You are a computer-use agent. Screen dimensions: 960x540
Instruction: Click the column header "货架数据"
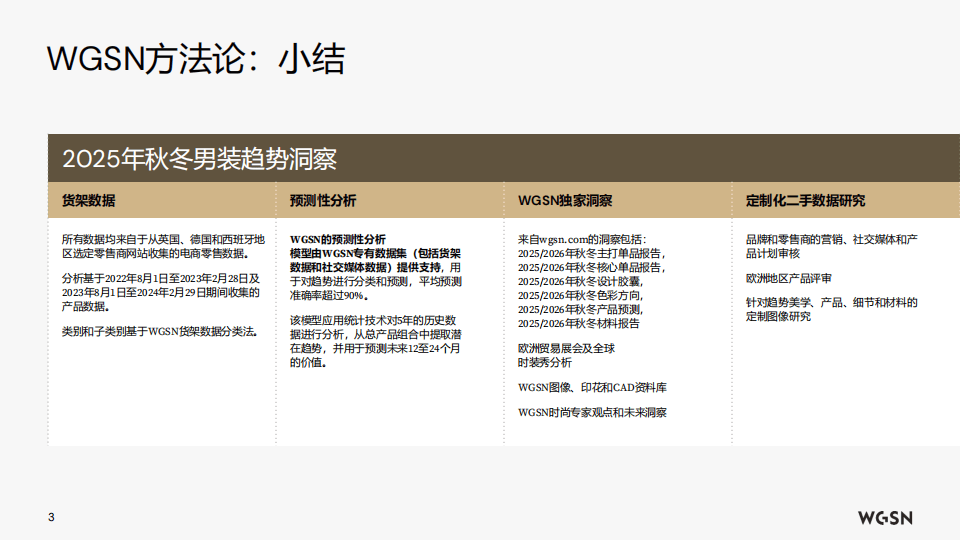coord(89,200)
